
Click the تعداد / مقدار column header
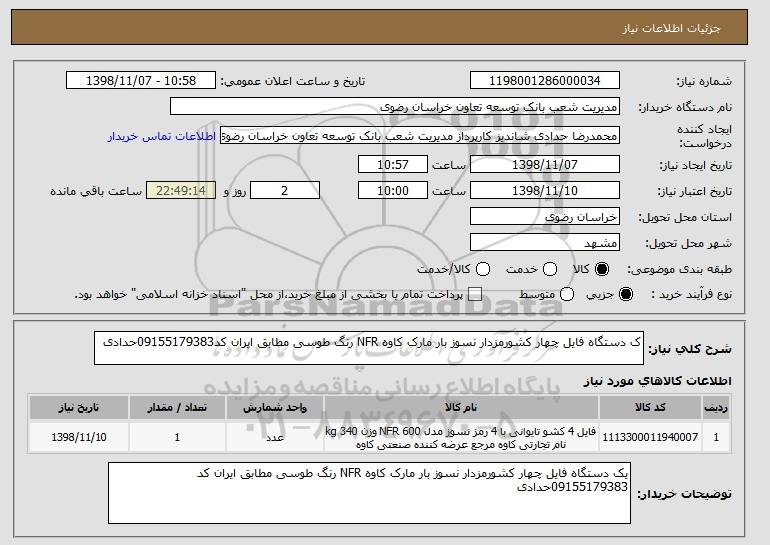click(177, 408)
